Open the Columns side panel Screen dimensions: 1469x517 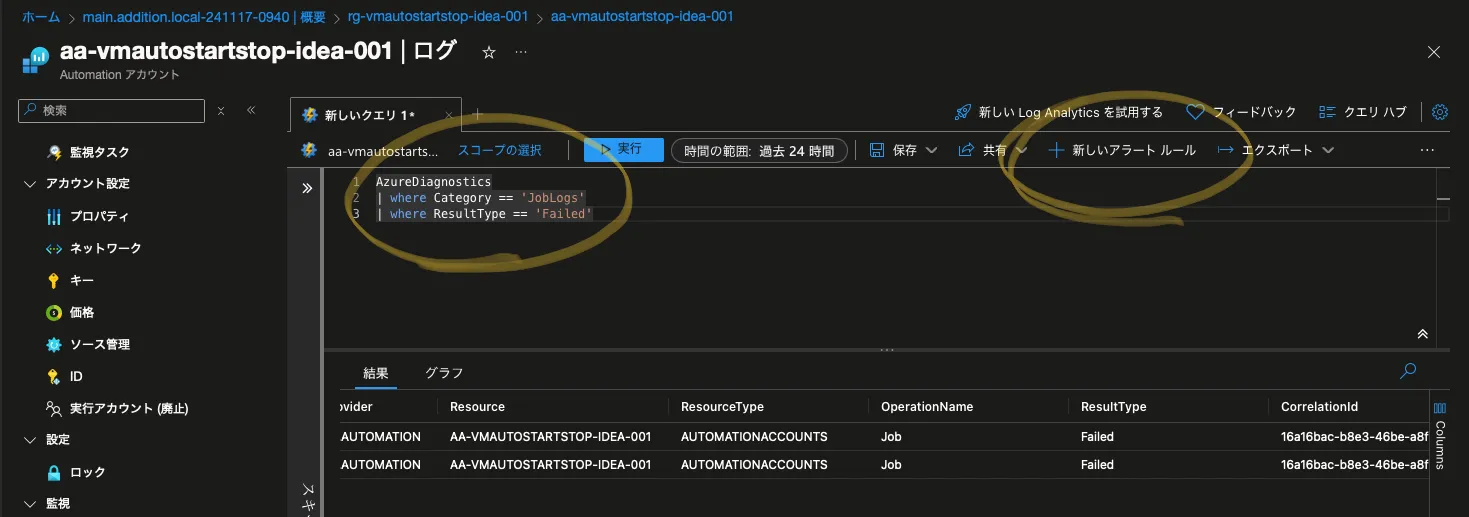[x=1440, y=435]
